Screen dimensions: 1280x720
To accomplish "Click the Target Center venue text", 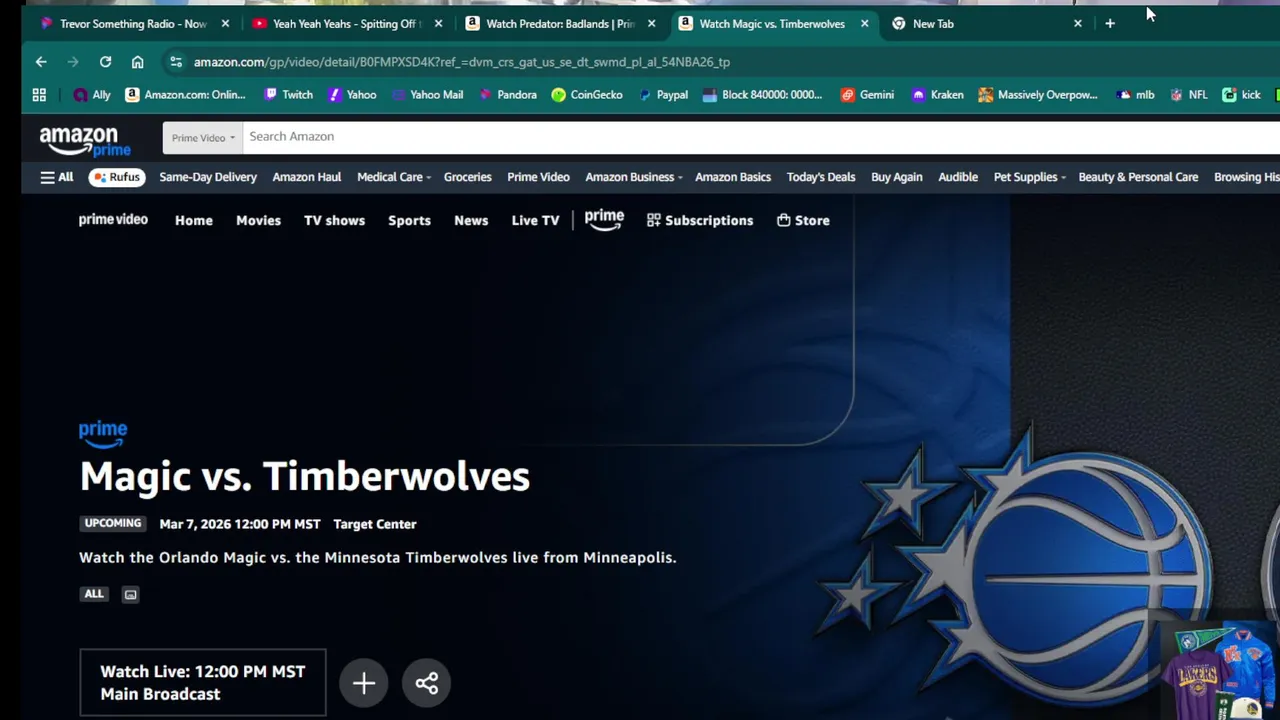I will pos(375,524).
